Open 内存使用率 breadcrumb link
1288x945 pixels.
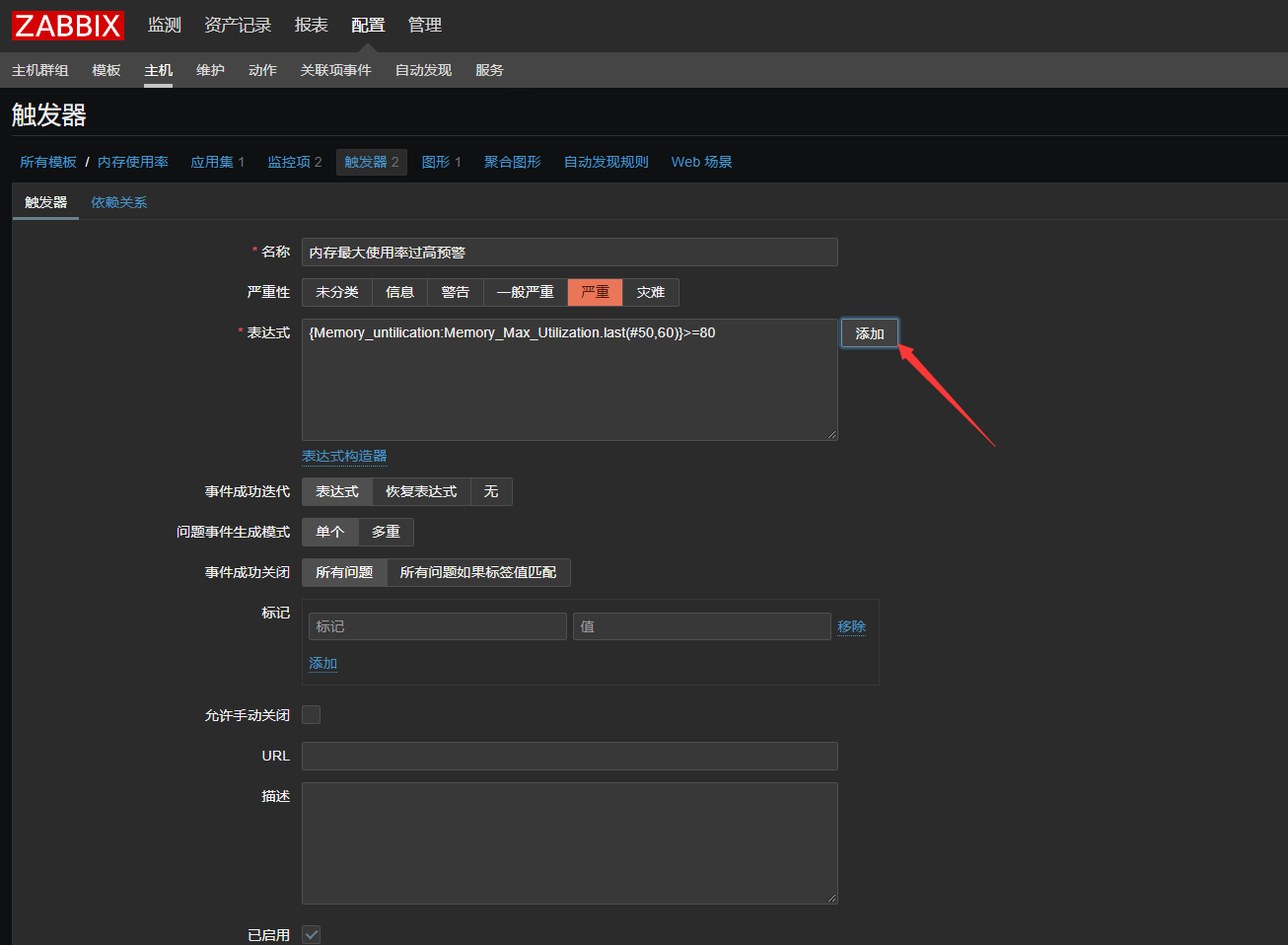pos(133,162)
